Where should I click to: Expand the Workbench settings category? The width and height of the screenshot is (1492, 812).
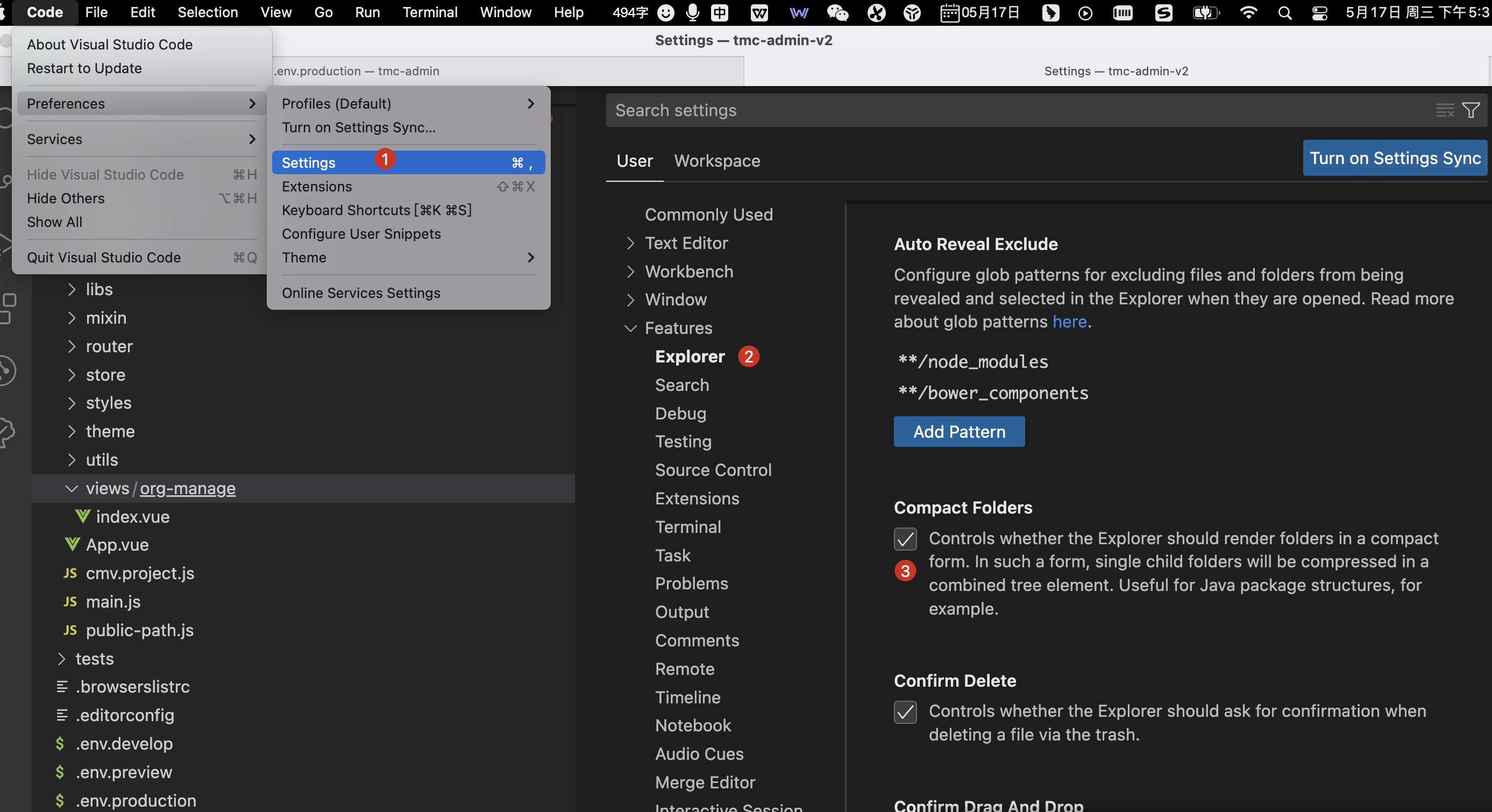[631, 272]
